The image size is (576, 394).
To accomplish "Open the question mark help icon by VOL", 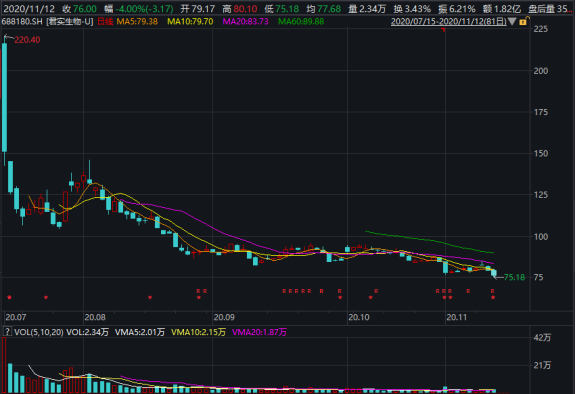I will [7, 332].
